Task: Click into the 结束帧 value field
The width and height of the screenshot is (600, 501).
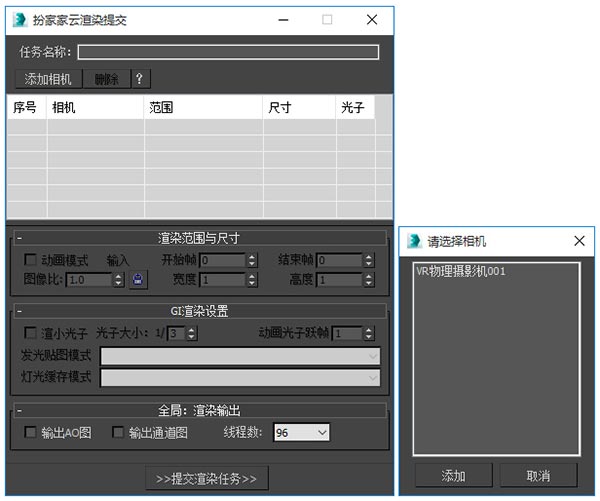Action: point(339,260)
